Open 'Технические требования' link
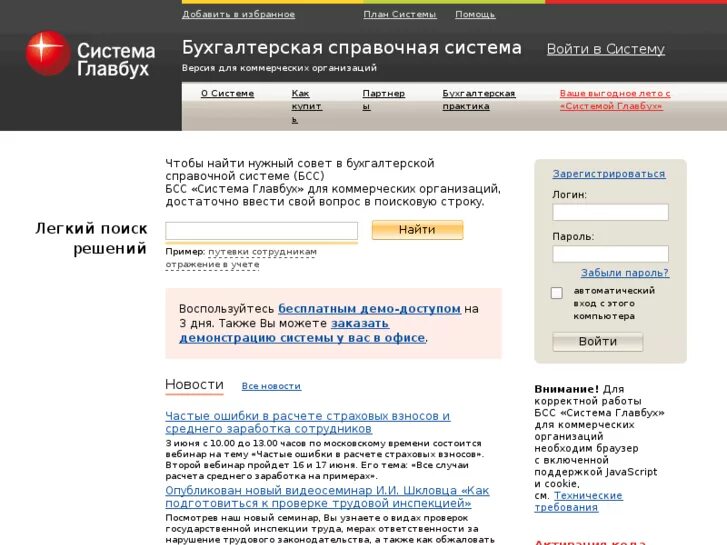This screenshot has width=727, height=545. coord(579,501)
